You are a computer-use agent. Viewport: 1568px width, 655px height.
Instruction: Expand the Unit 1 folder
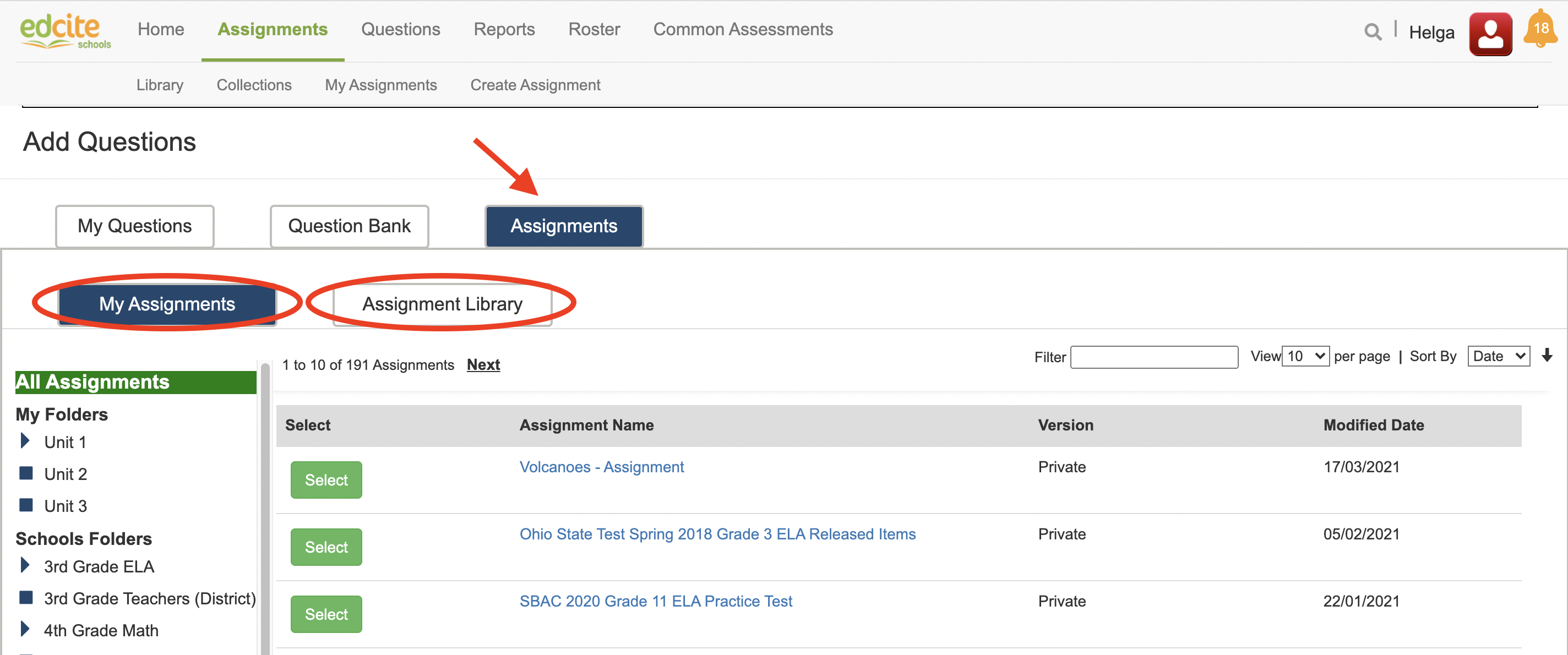point(24,441)
